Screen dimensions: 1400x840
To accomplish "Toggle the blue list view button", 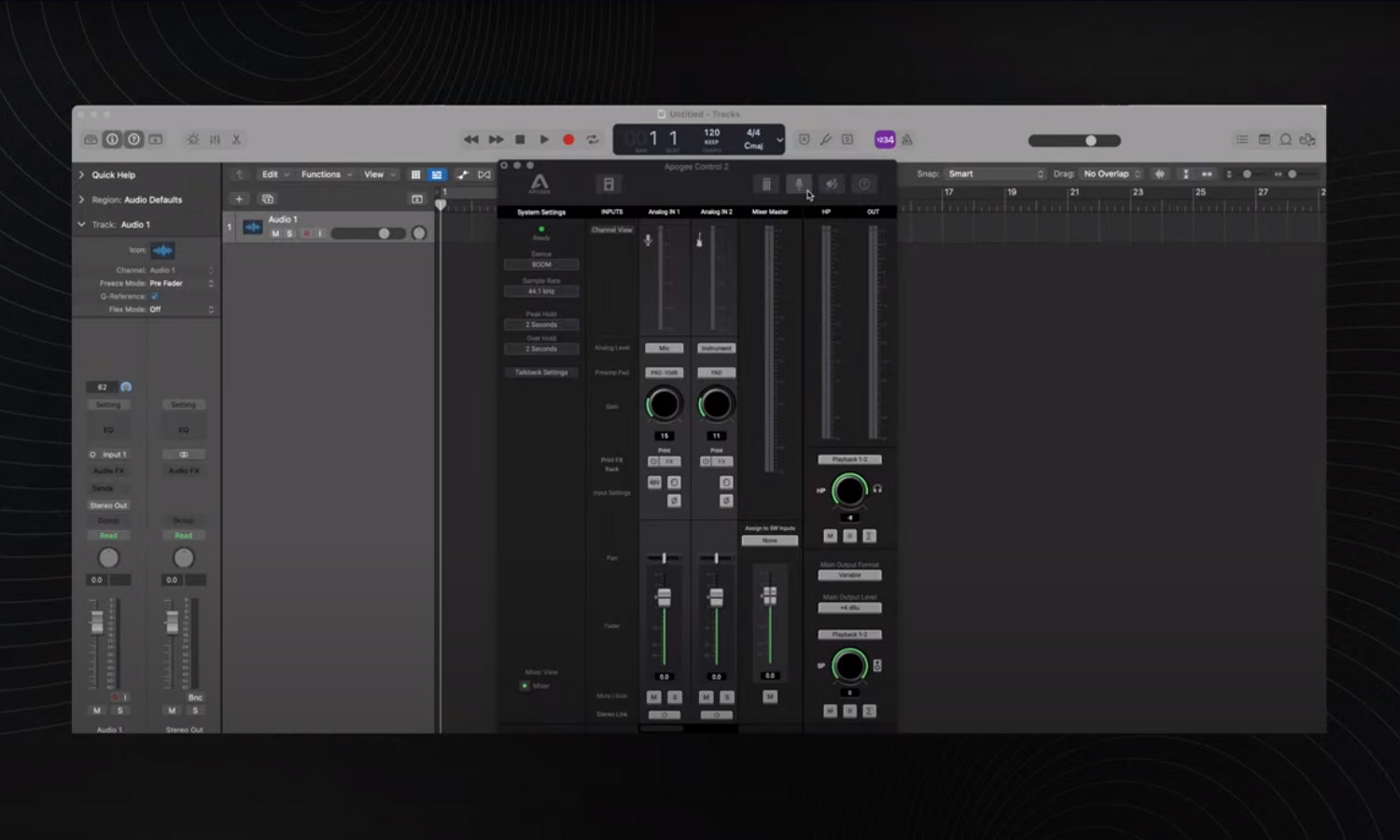I will [437, 175].
